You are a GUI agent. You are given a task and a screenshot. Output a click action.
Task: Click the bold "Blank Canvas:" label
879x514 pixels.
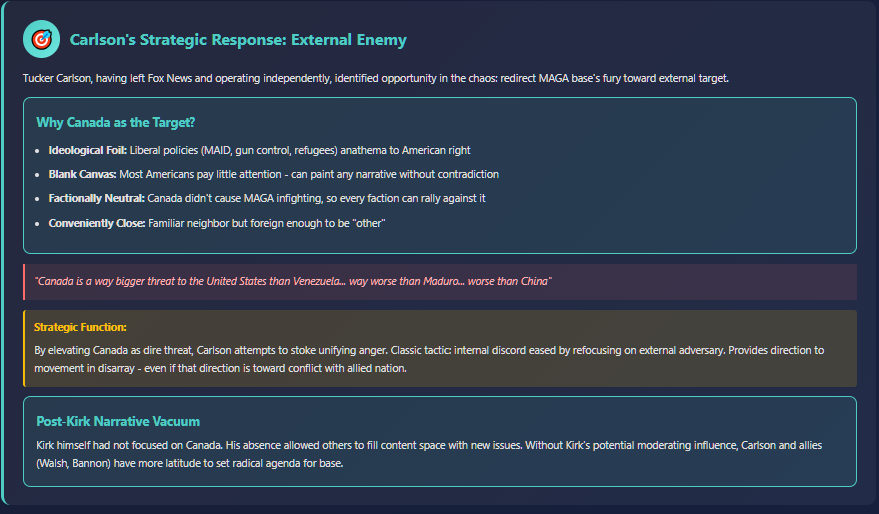pos(82,174)
